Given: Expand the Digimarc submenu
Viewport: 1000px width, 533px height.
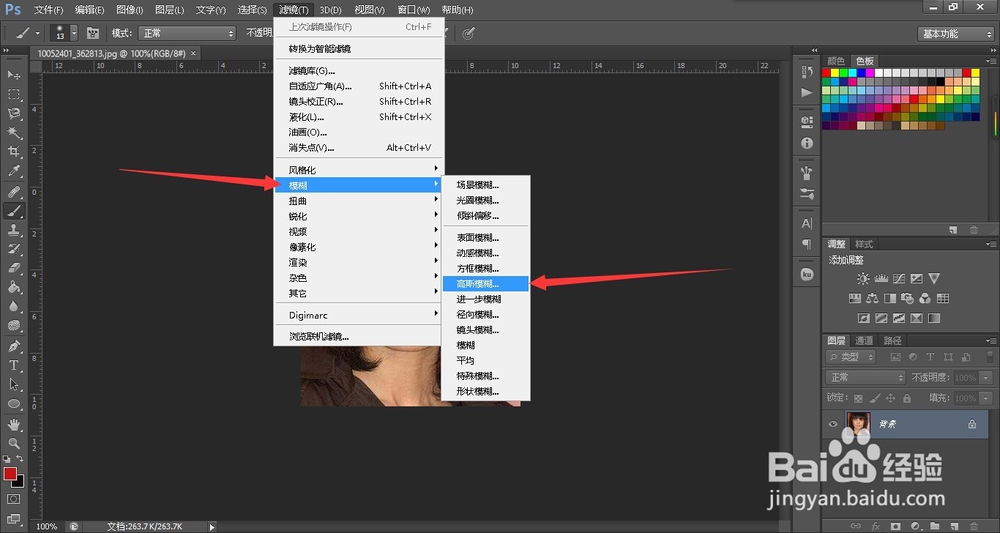Looking at the screenshot, I should click(359, 315).
